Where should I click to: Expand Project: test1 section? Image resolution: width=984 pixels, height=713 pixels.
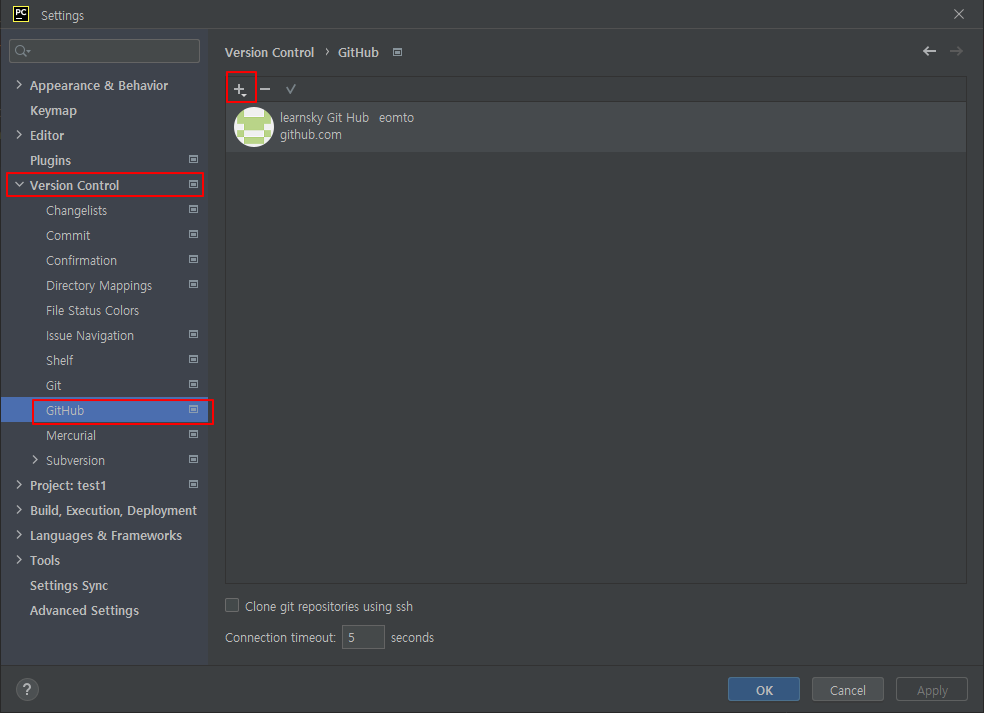(19, 485)
